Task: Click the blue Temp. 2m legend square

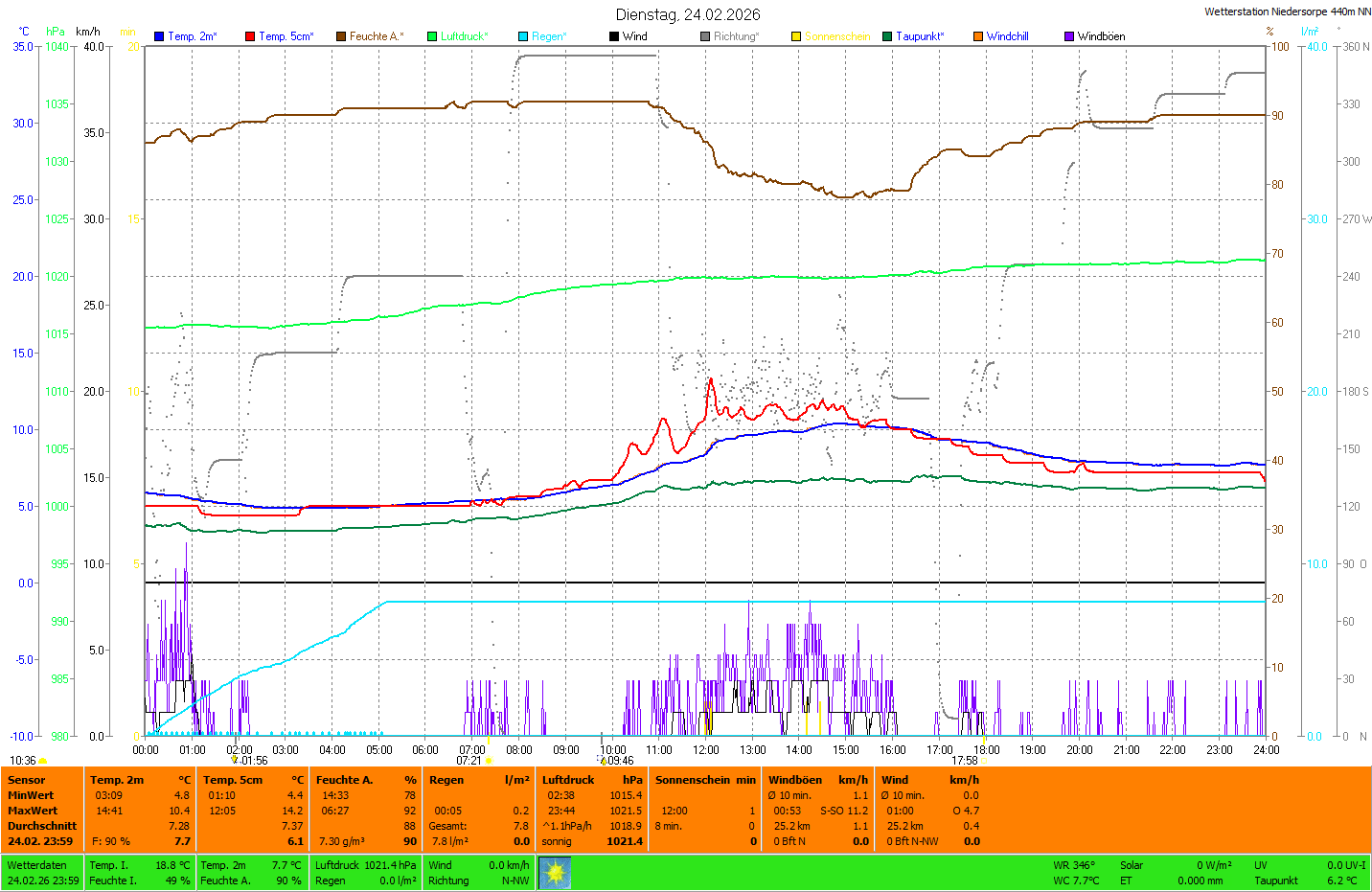Action: click(x=159, y=36)
